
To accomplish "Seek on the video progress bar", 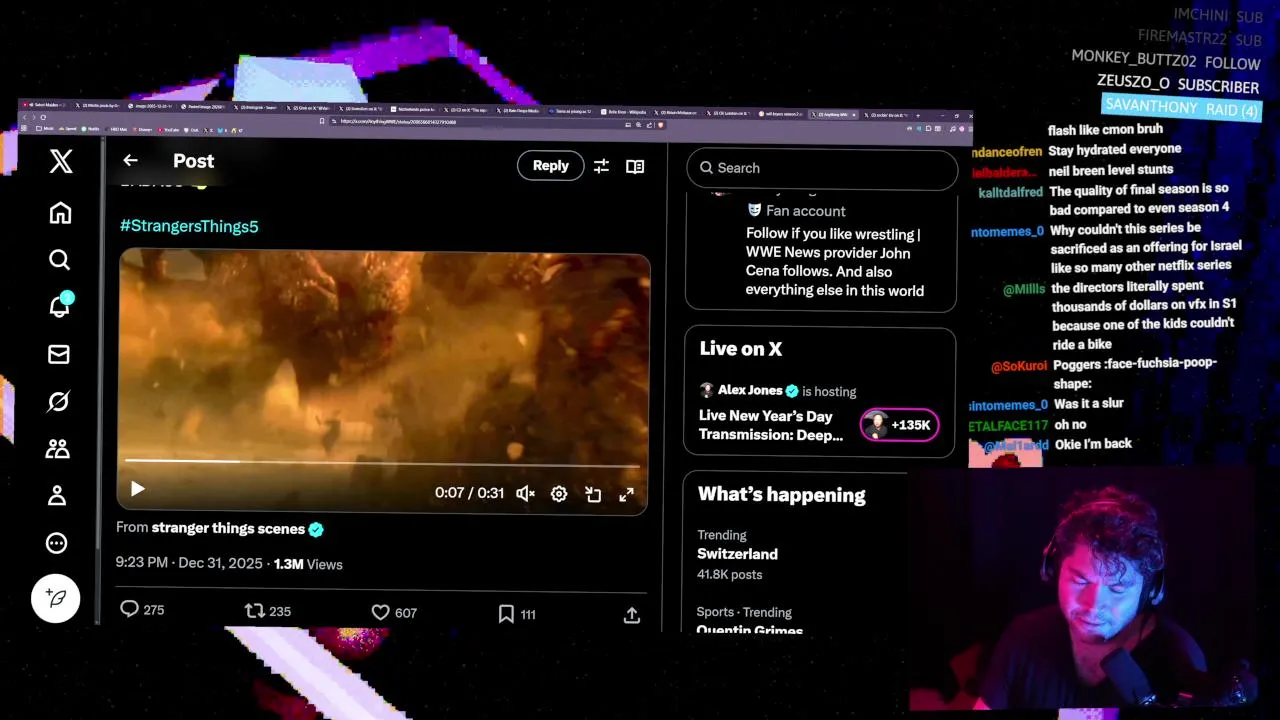I will (x=382, y=463).
